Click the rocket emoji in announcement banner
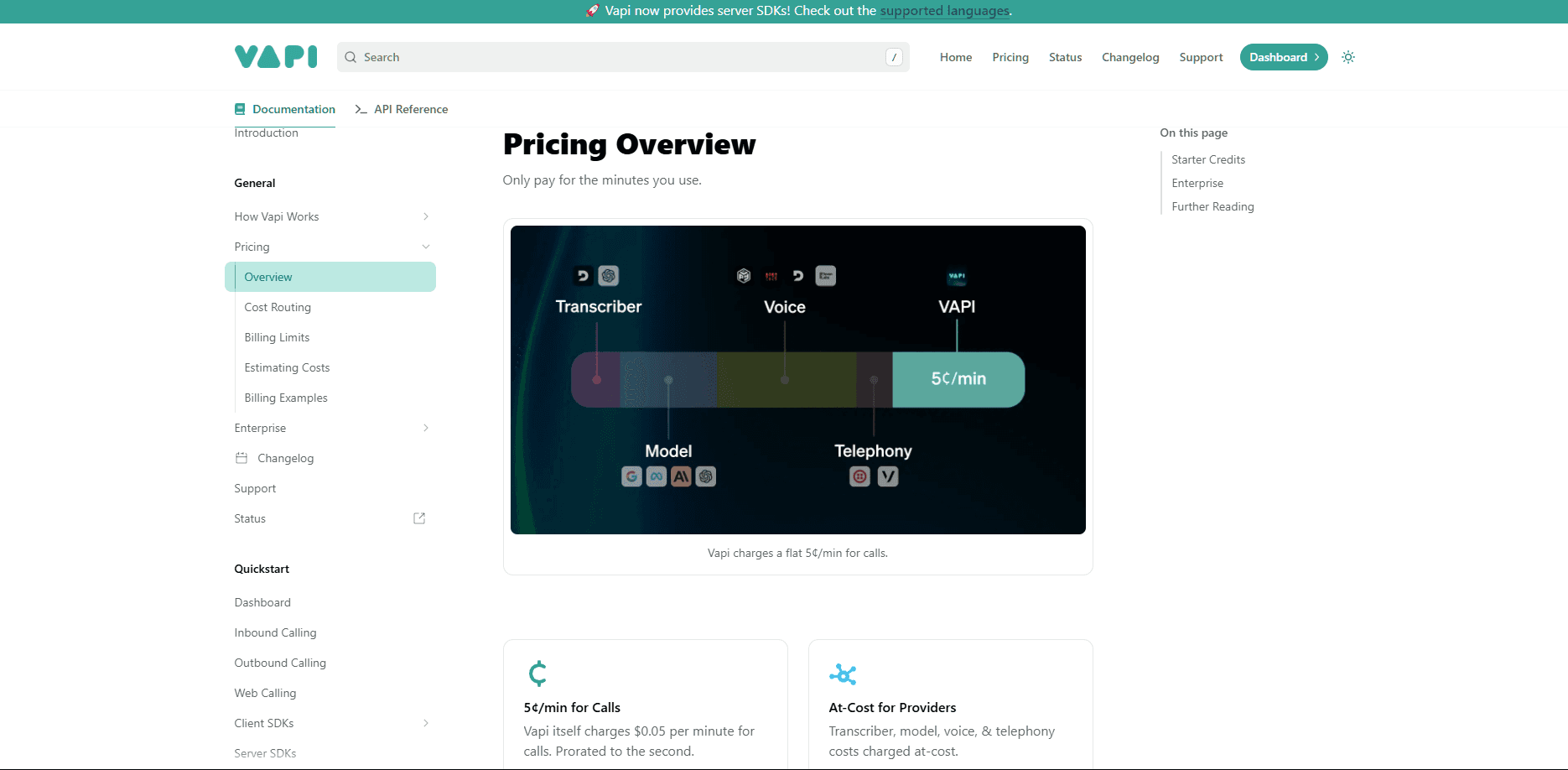The height and width of the screenshot is (770, 1568). 592,11
